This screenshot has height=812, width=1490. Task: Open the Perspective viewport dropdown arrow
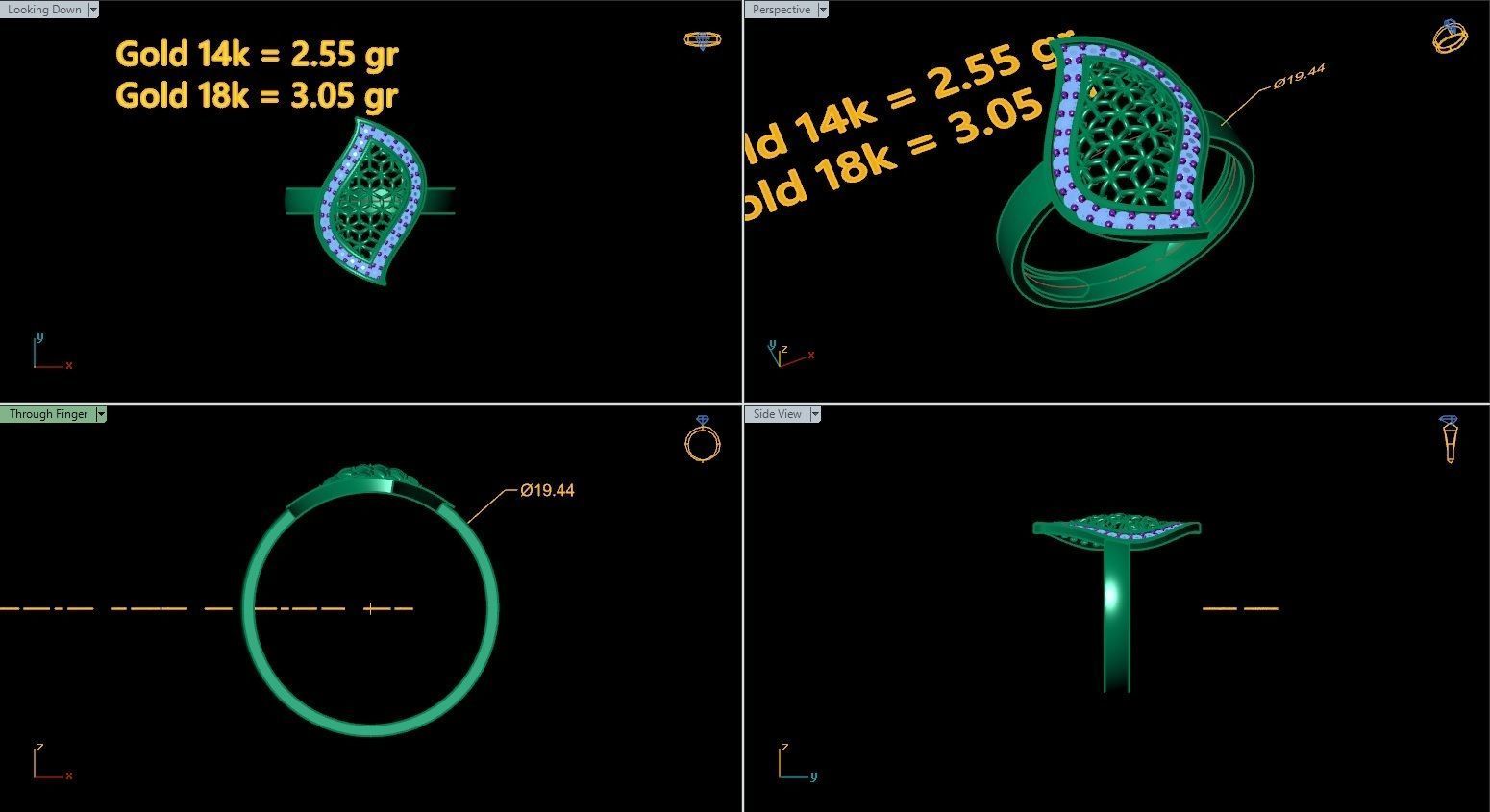823,10
